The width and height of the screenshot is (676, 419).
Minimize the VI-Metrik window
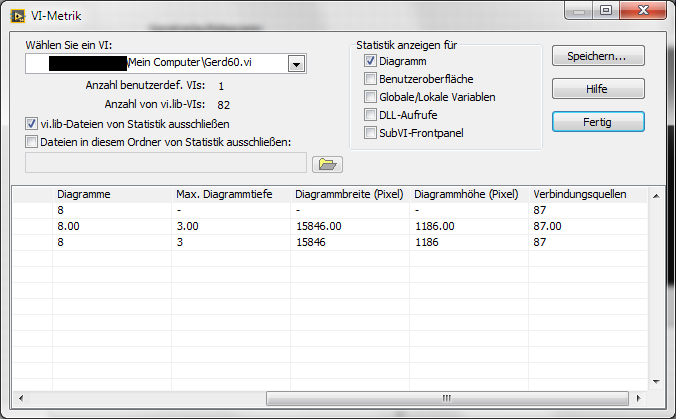click(x=579, y=11)
